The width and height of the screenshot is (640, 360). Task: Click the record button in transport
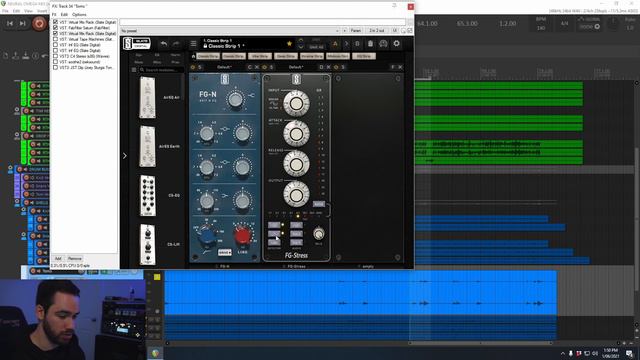[39, 24]
